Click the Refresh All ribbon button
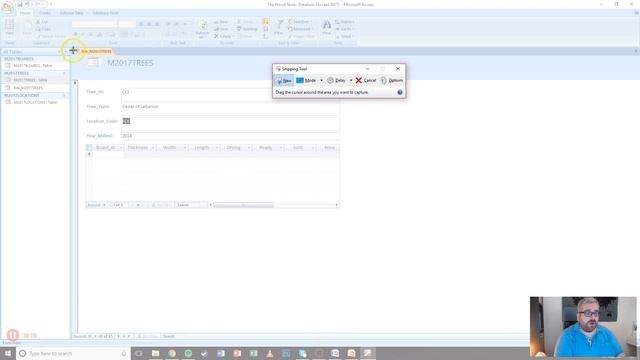640x360 pixels. click(x=202, y=29)
